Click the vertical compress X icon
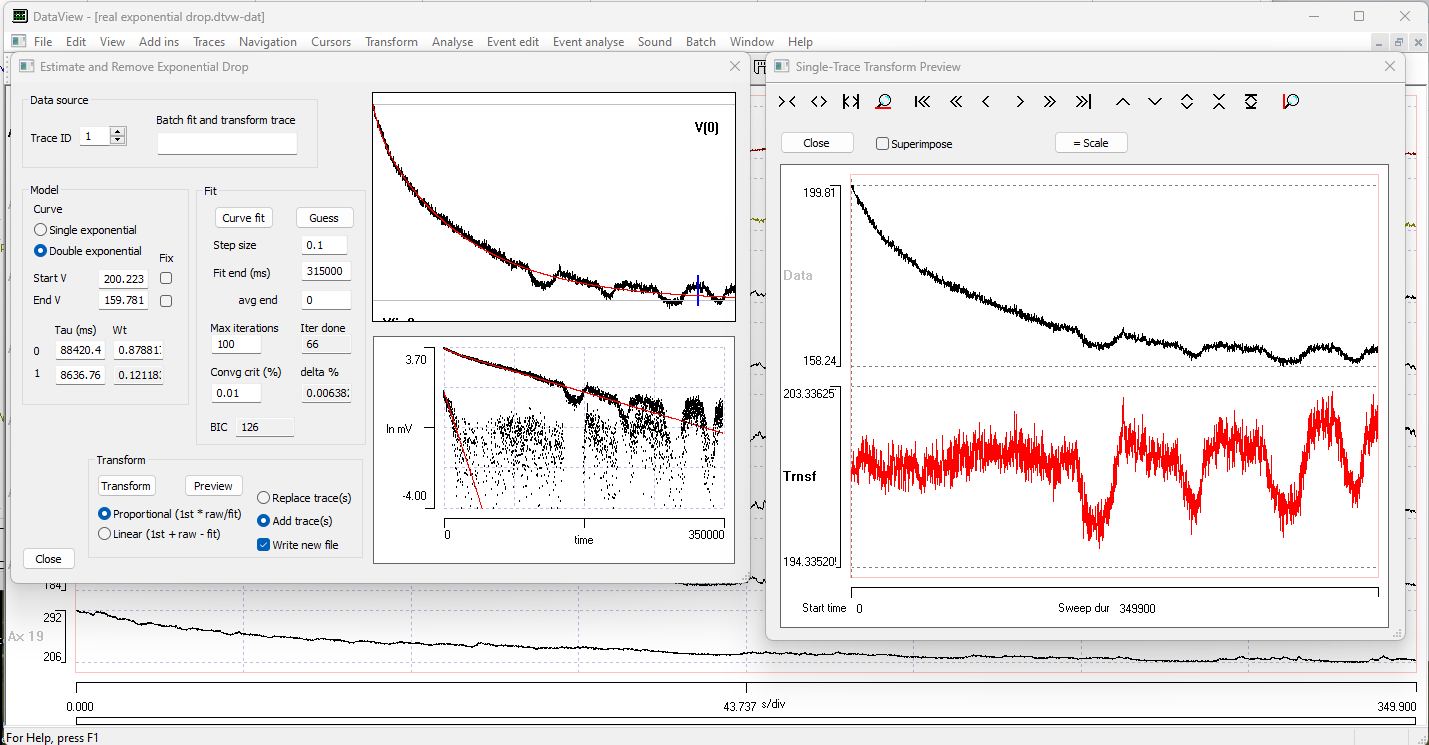Viewport: 1429px width, 745px height. tap(1219, 101)
